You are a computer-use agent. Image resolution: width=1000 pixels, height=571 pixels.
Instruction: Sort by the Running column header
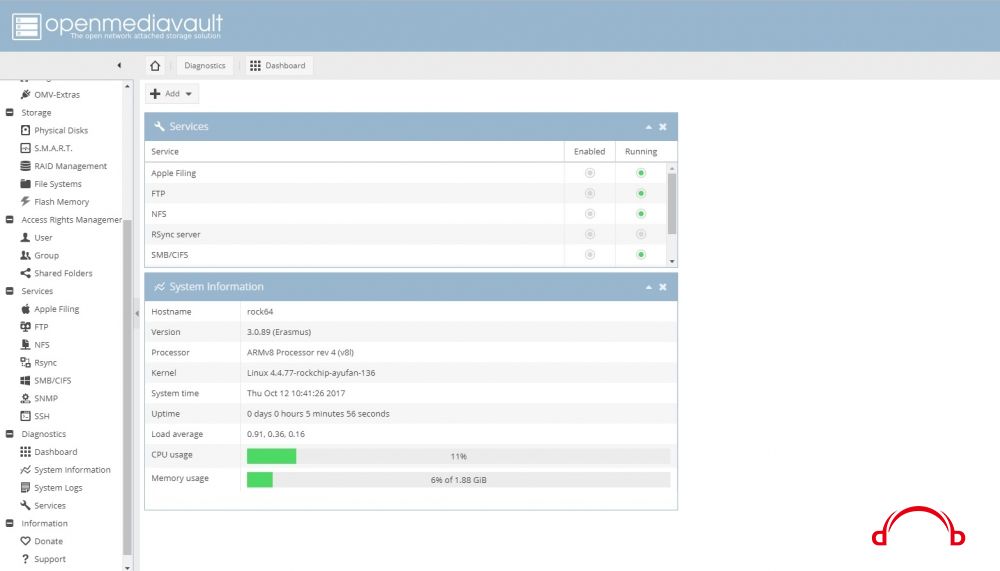[x=641, y=151]
